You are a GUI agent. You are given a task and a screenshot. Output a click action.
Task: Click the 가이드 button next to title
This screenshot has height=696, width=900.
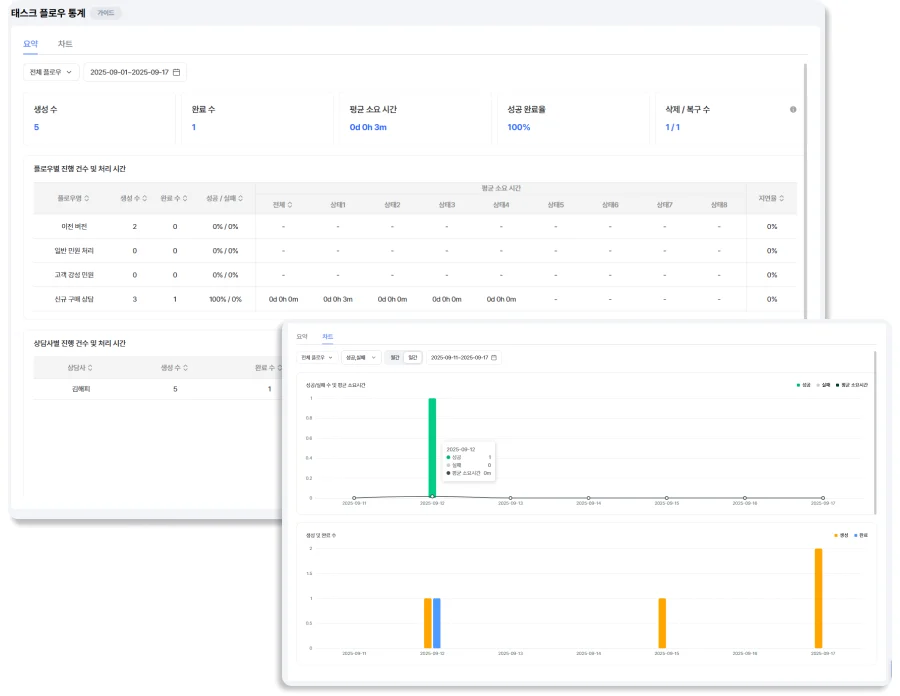(x=105, y=13)
